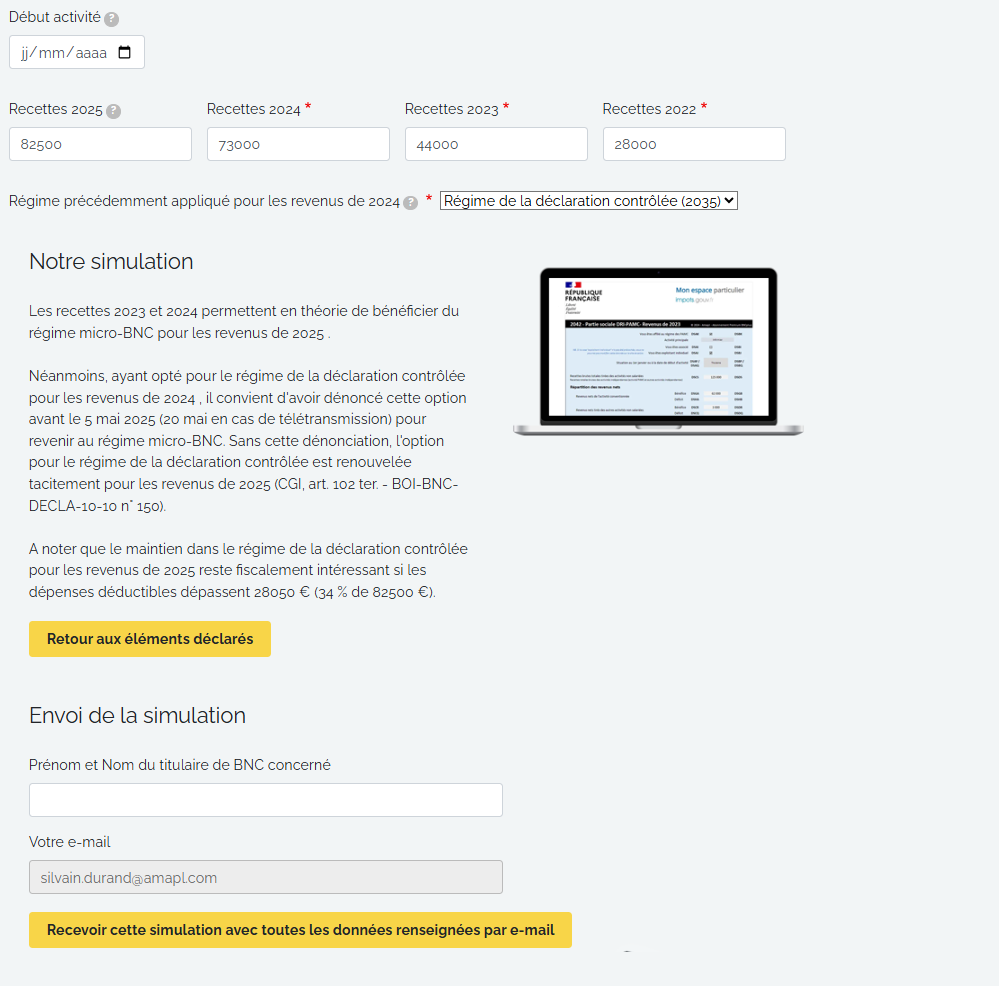Click the Recettes 2024 label text
The height and width of the screenshot is (986, 999).
click(254, 109)
